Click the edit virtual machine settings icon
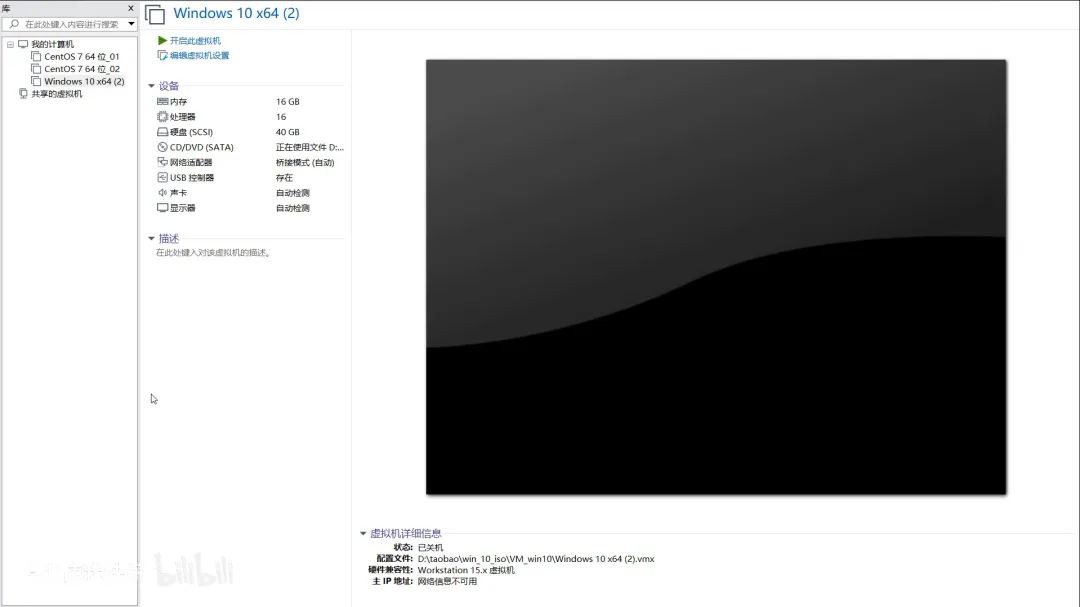1080x607 pixels. 163,55
